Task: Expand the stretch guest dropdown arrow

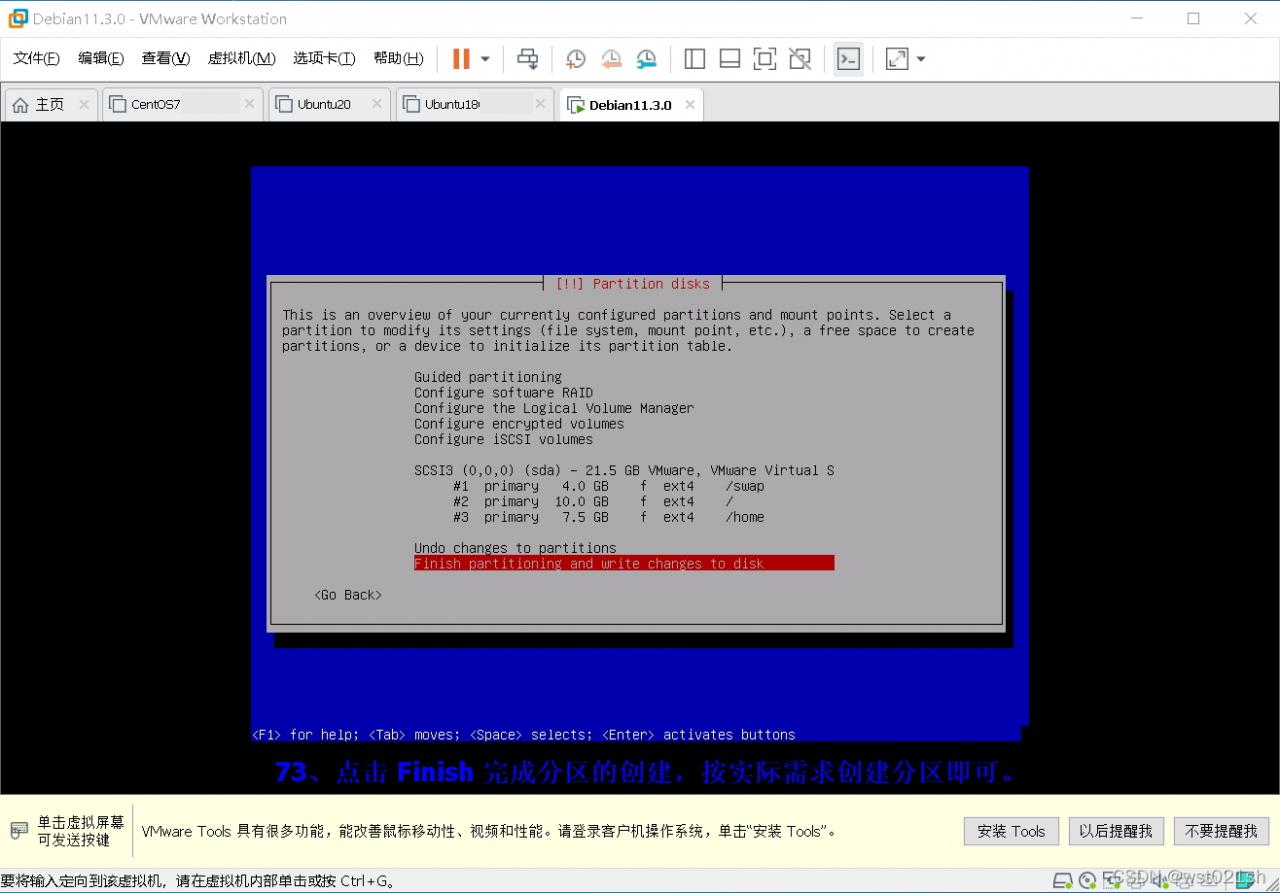Action: pos(921,59)
